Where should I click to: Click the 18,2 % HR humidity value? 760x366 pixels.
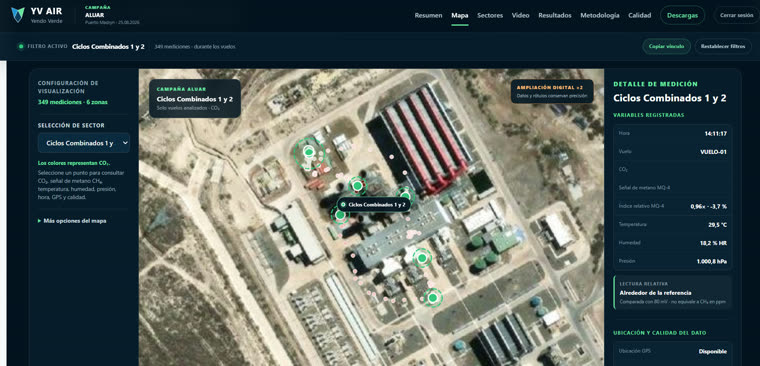click(x=713, y=243)
